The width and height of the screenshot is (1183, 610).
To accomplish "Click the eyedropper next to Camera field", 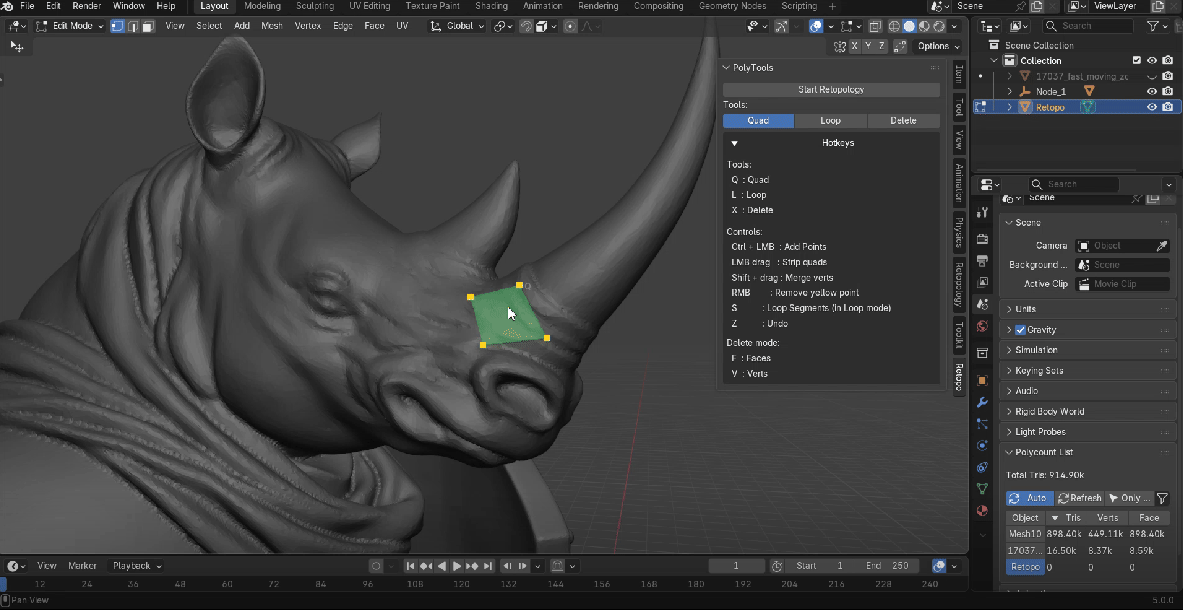I will [x=1161, y=245].
